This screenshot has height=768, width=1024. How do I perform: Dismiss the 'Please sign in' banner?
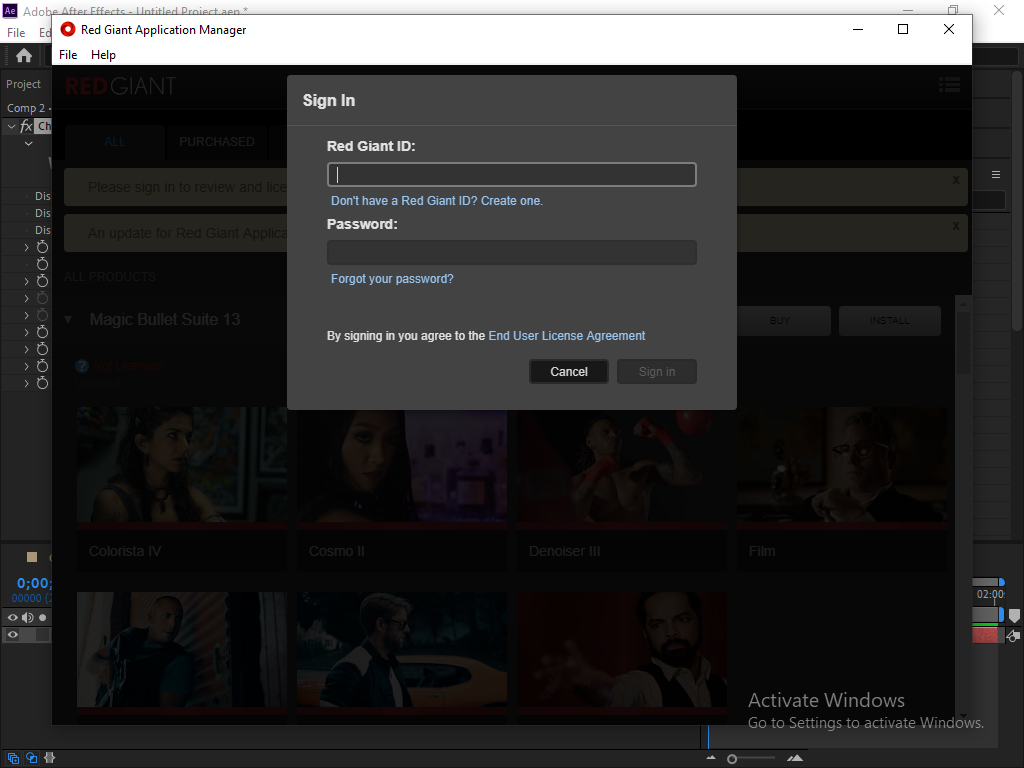coord(955,180)
